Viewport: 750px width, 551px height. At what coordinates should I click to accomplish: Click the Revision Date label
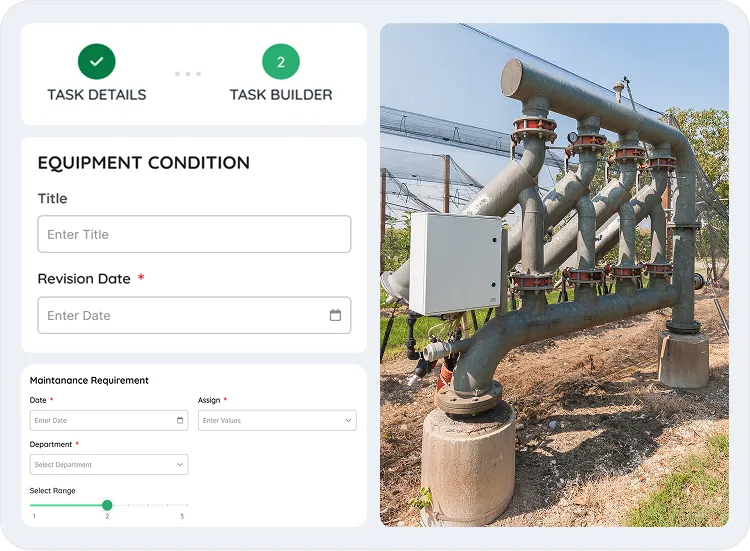point(84,279)
